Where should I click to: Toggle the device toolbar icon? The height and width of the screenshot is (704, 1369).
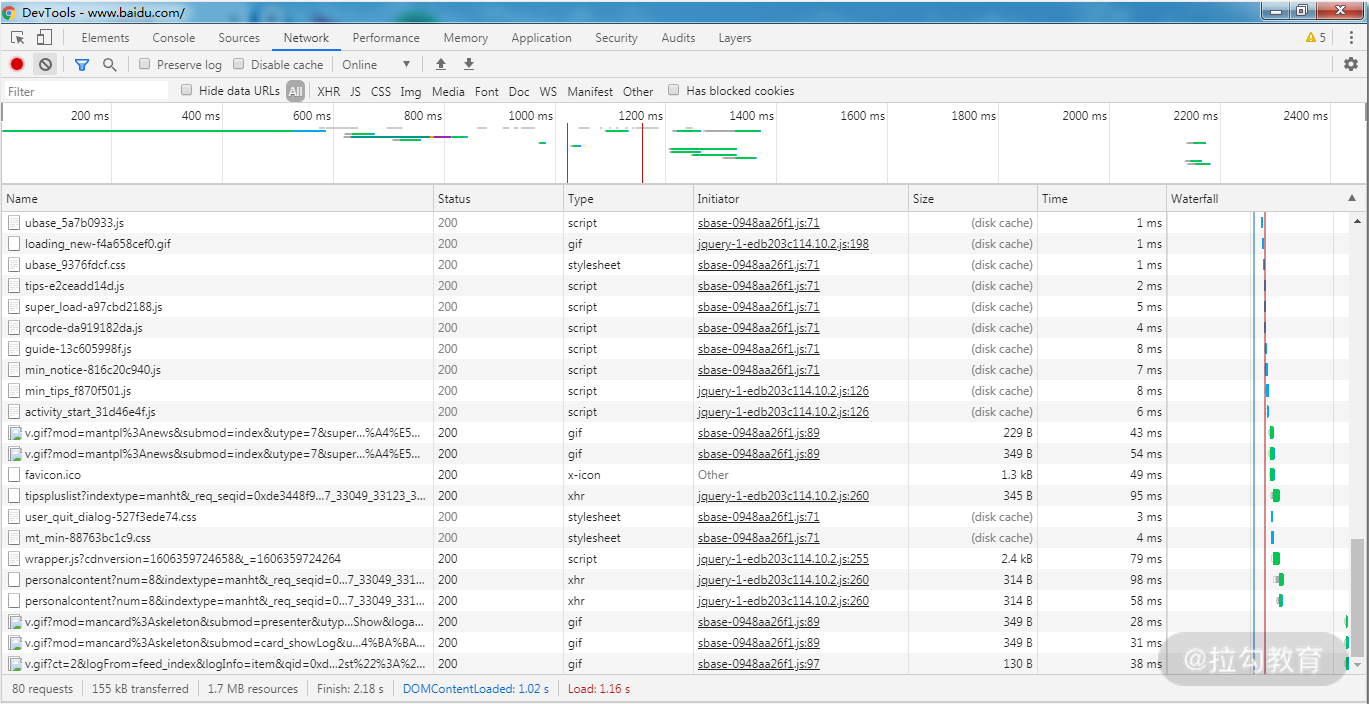coord(44,38)
